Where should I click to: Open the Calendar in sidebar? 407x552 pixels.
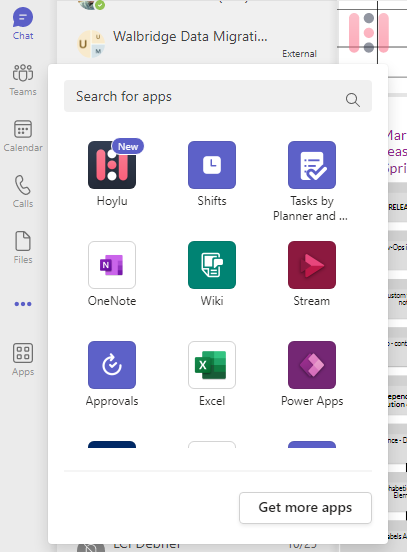tap(23, 136)
